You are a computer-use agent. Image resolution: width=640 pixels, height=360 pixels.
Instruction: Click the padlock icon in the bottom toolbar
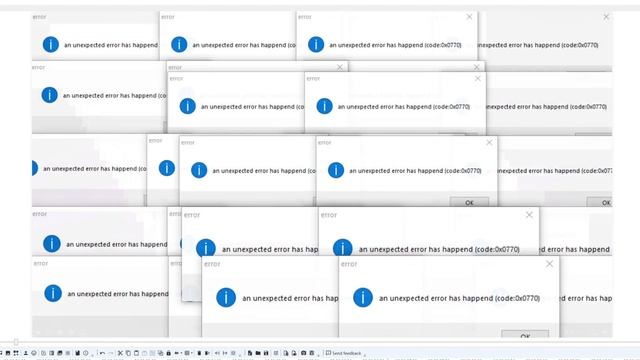click(x=168, y=353)
